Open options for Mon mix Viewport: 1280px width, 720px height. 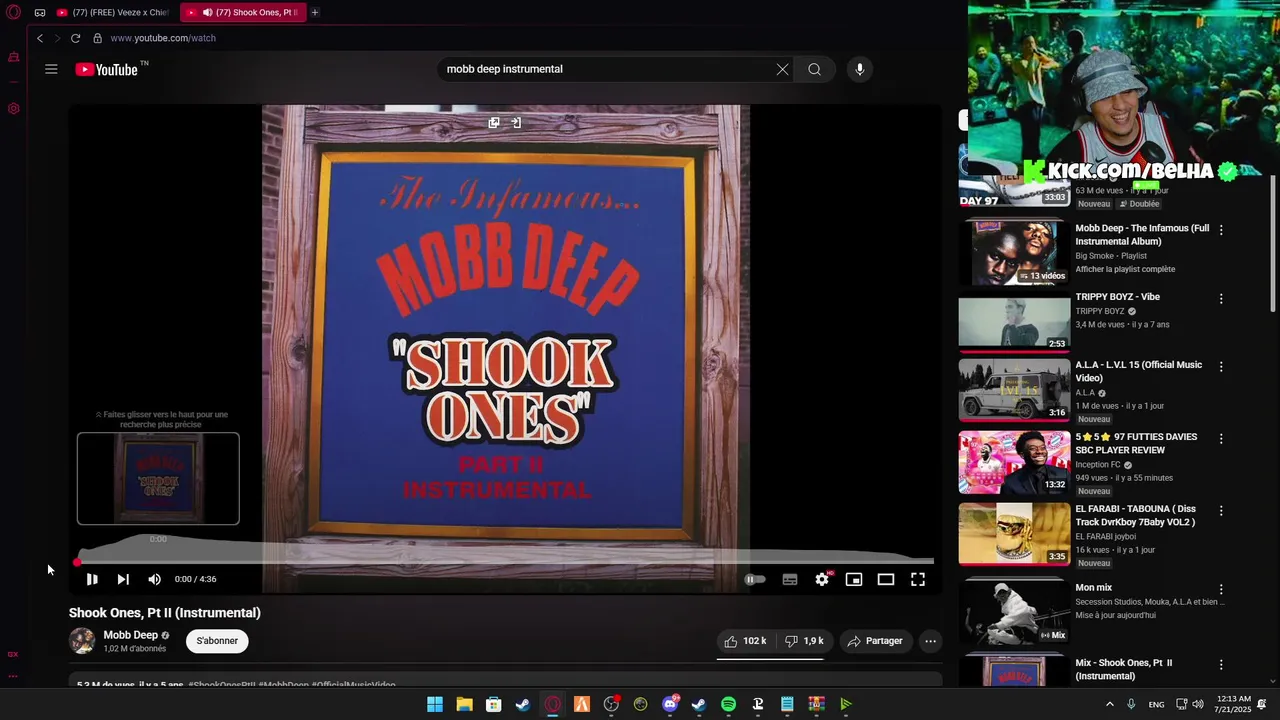1221,589
